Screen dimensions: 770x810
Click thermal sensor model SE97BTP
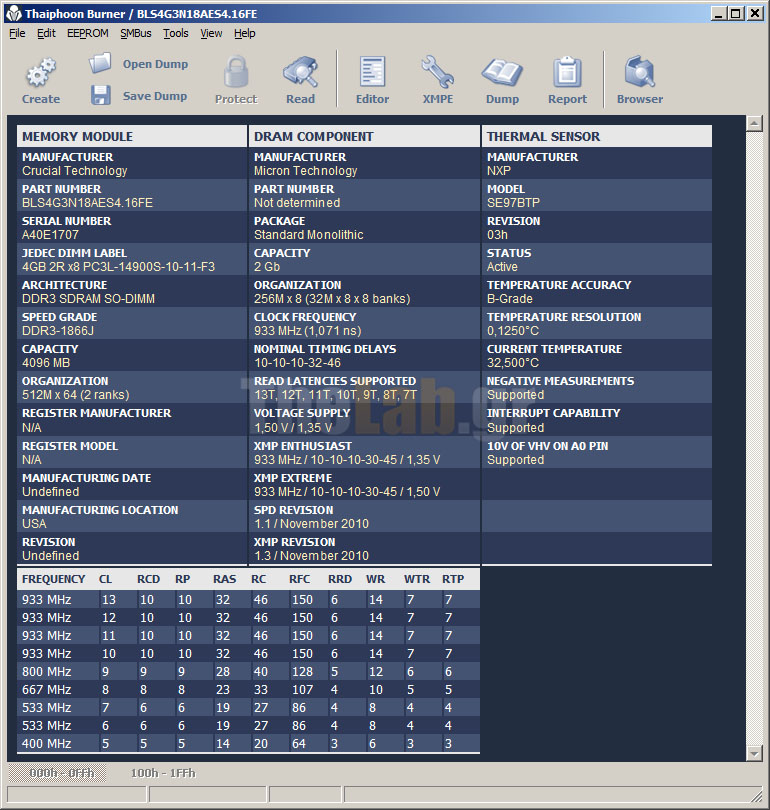point(513,203)
